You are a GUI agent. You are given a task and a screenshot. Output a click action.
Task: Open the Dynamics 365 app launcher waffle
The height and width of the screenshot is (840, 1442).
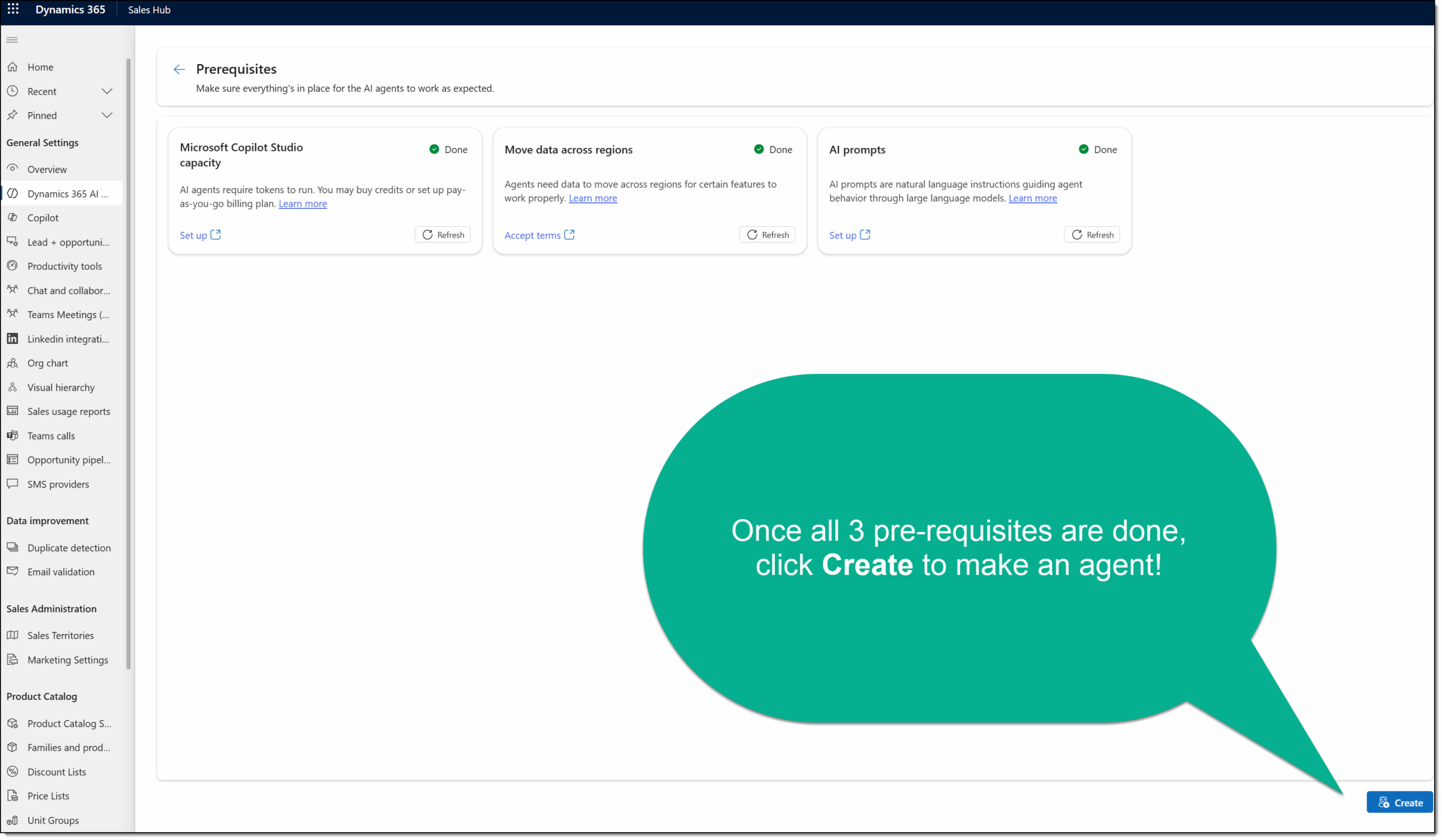tap(12, 9)
